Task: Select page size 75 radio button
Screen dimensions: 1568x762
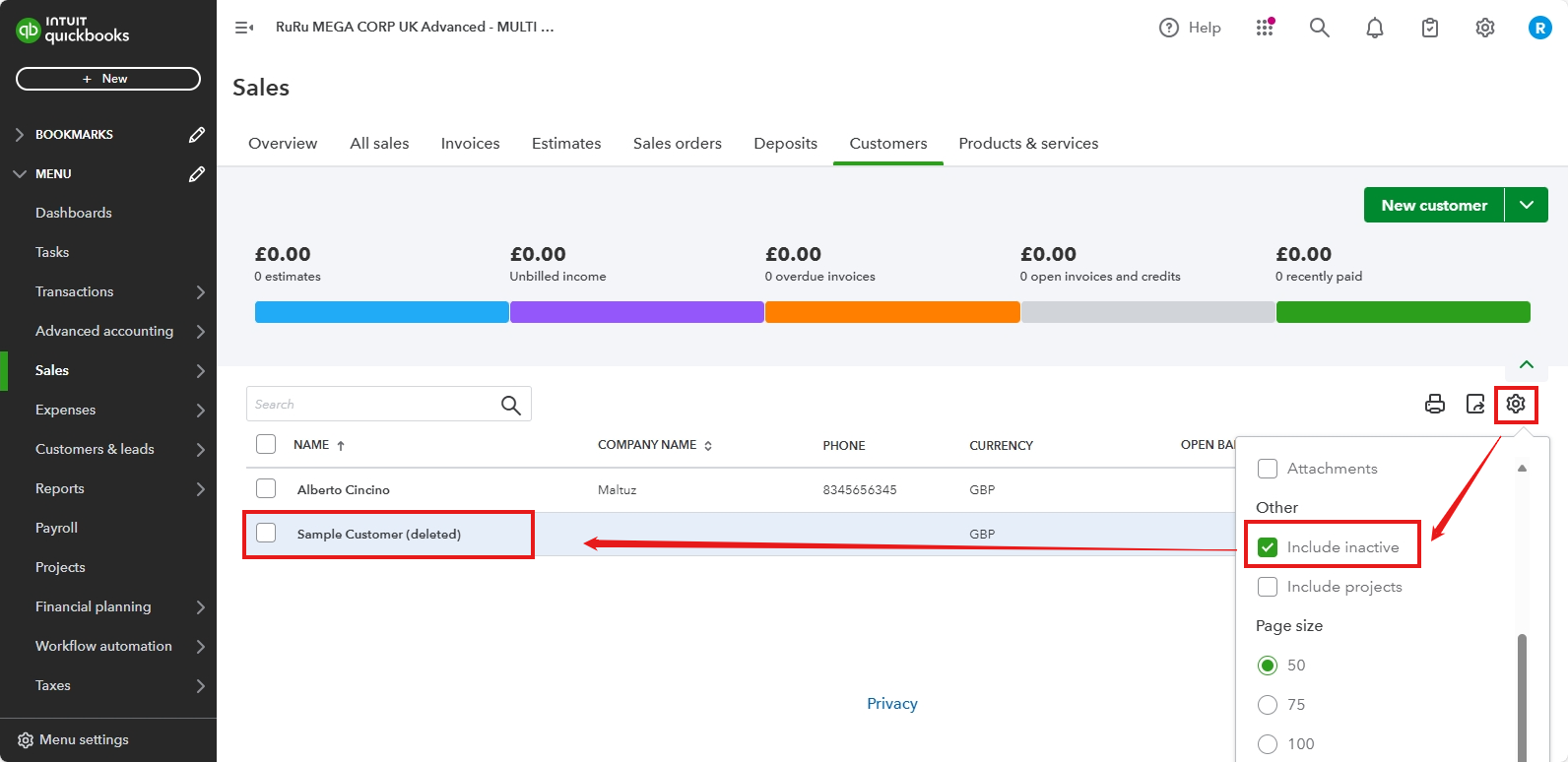Action: click(x=1268, y=705)
